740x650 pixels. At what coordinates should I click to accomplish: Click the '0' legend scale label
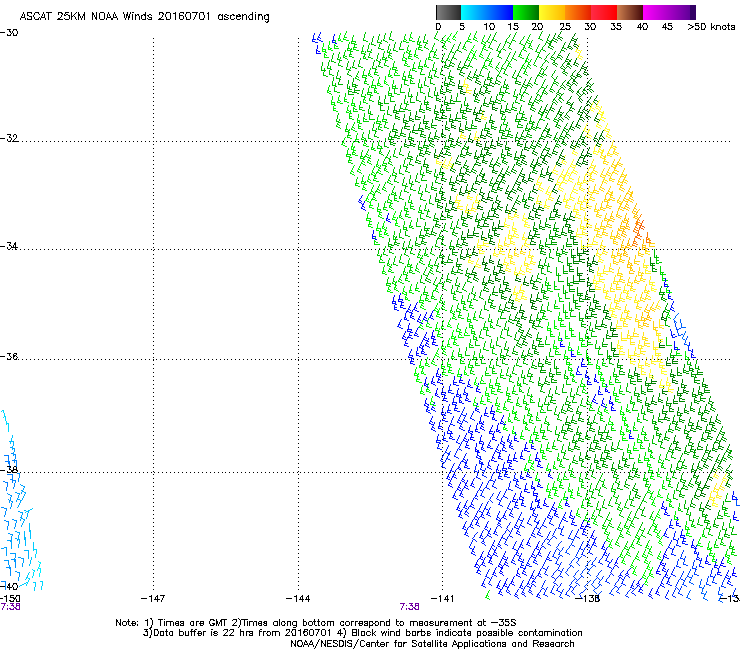pyautogui.click(x=438, y=26)
